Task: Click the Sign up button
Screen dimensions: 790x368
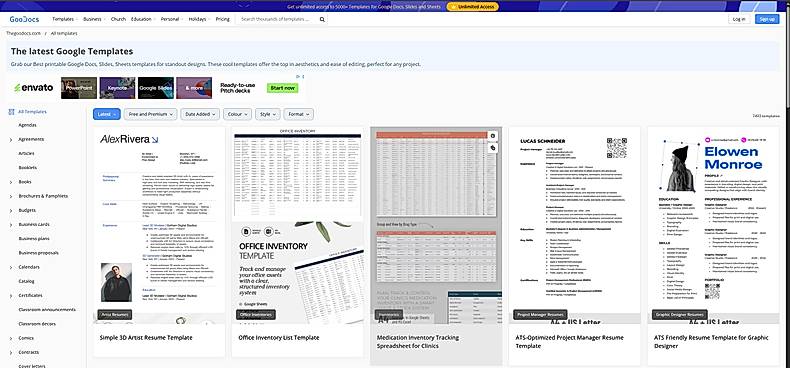Action: [767, 19]
